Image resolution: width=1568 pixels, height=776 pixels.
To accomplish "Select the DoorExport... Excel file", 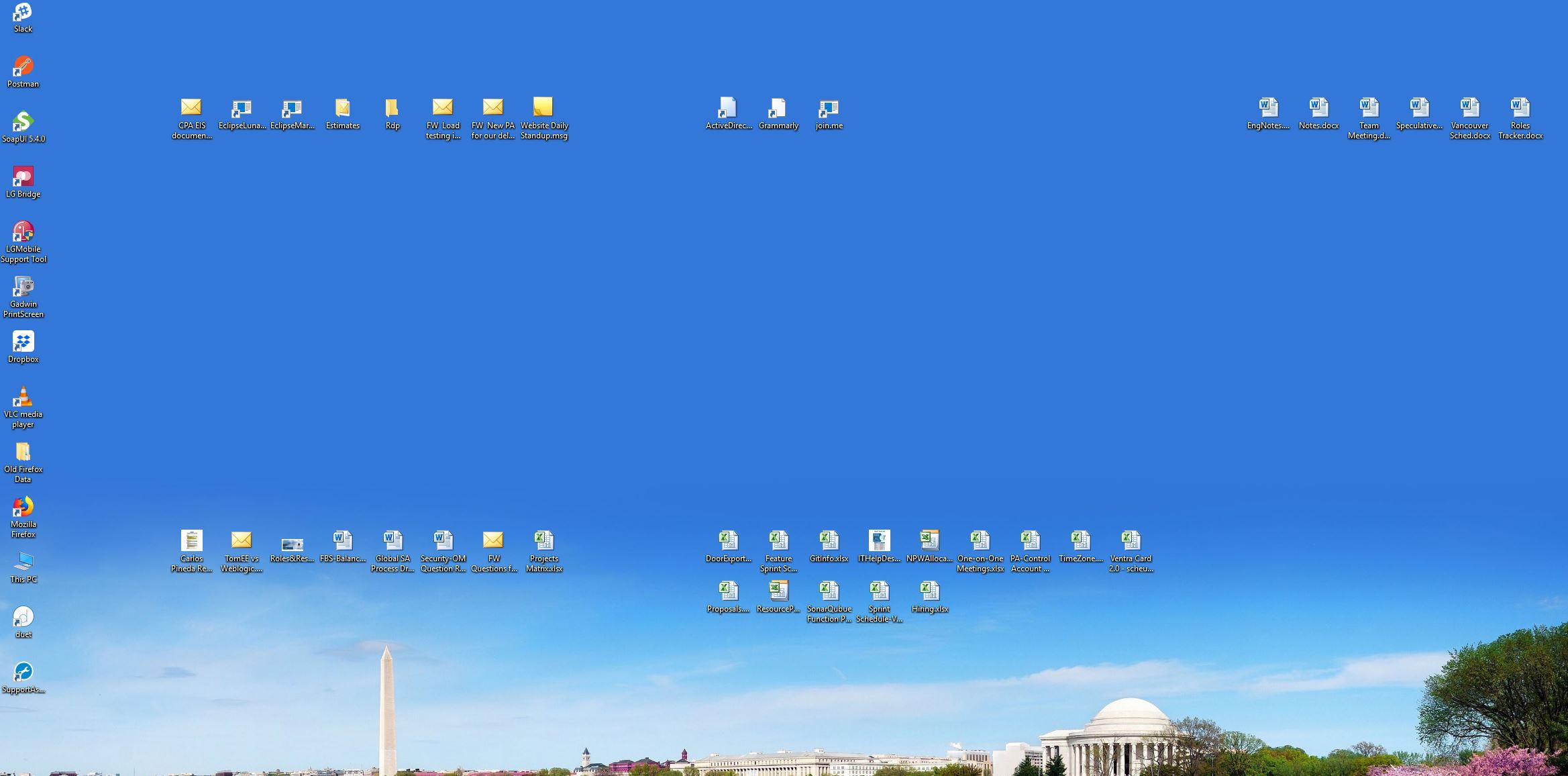I will coord(728,547).
